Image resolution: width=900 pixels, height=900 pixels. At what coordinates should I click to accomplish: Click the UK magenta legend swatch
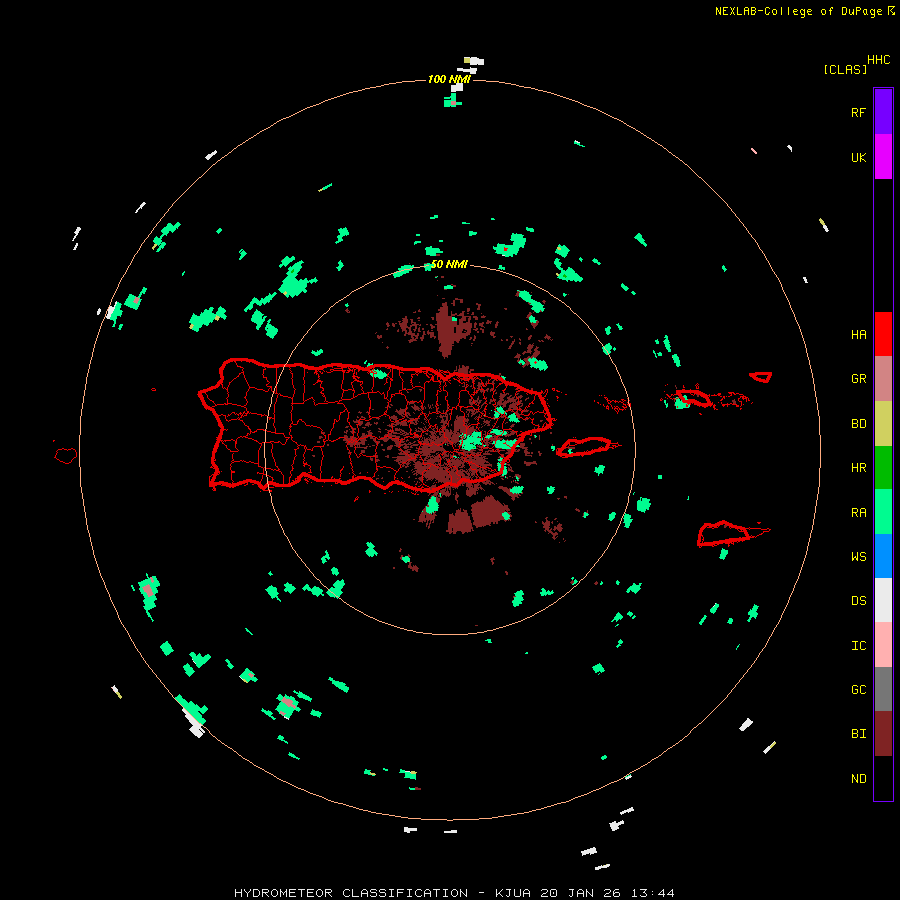[x=883, y=157]
